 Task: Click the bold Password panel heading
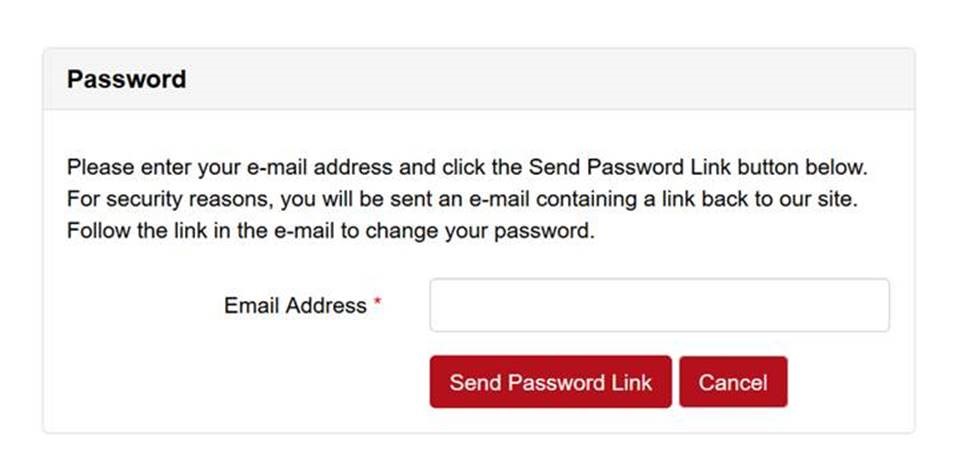(126, 79)
